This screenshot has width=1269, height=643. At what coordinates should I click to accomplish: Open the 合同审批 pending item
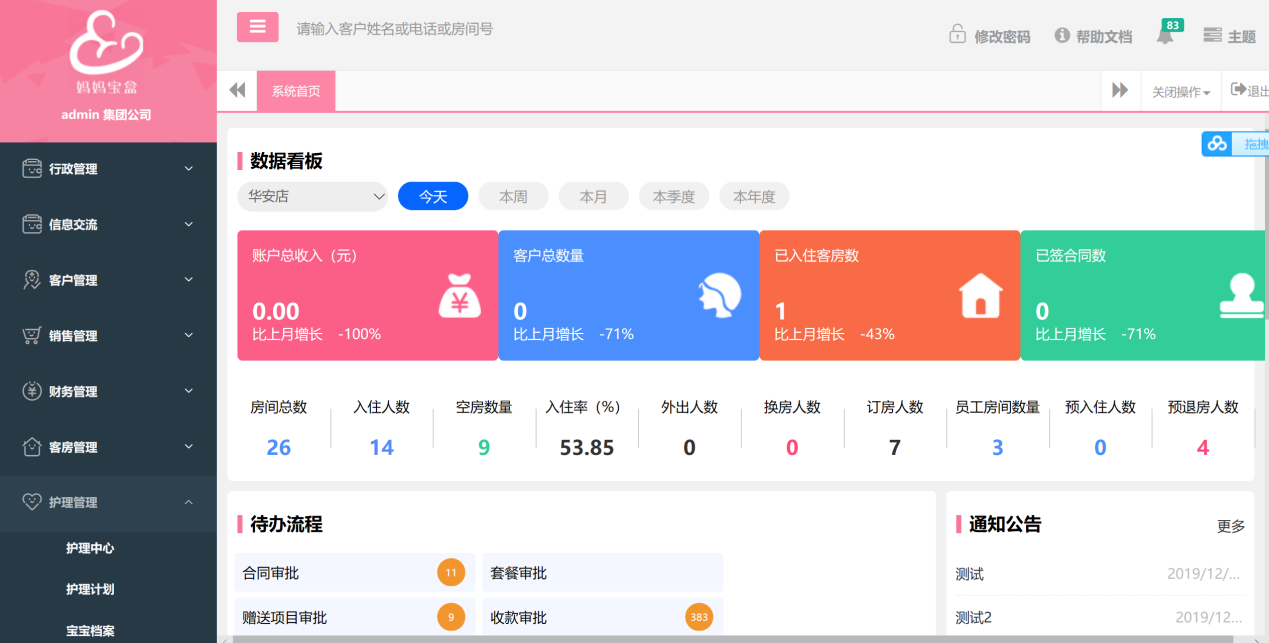pos(354,573)
